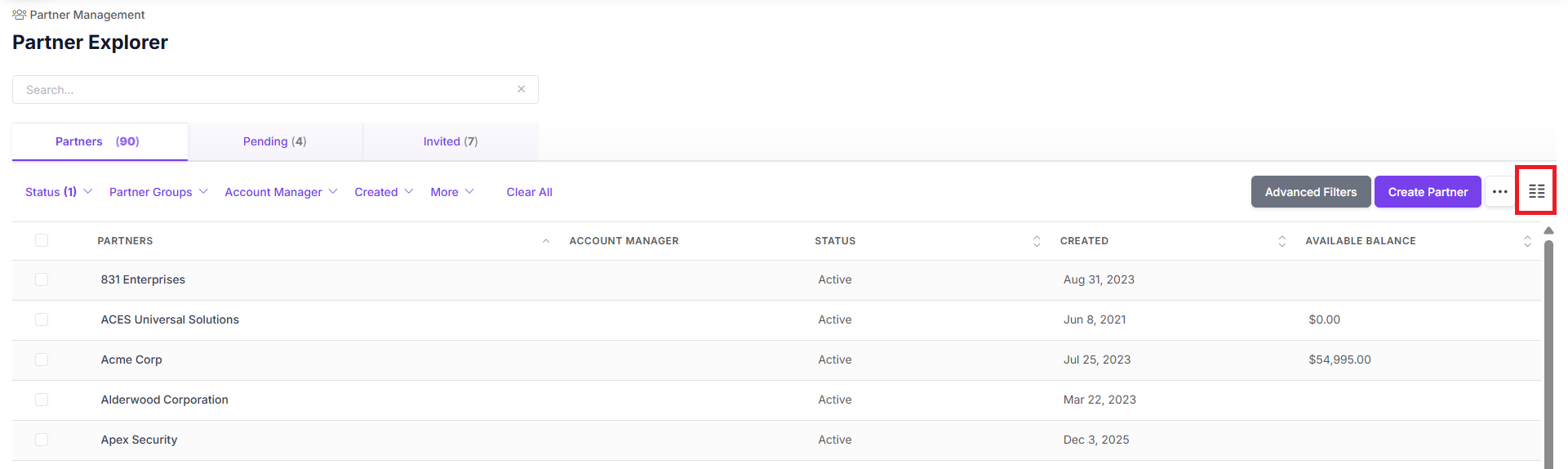
Task: Click the scrollbar up arrow
Action: click(x=1548, y=230)
